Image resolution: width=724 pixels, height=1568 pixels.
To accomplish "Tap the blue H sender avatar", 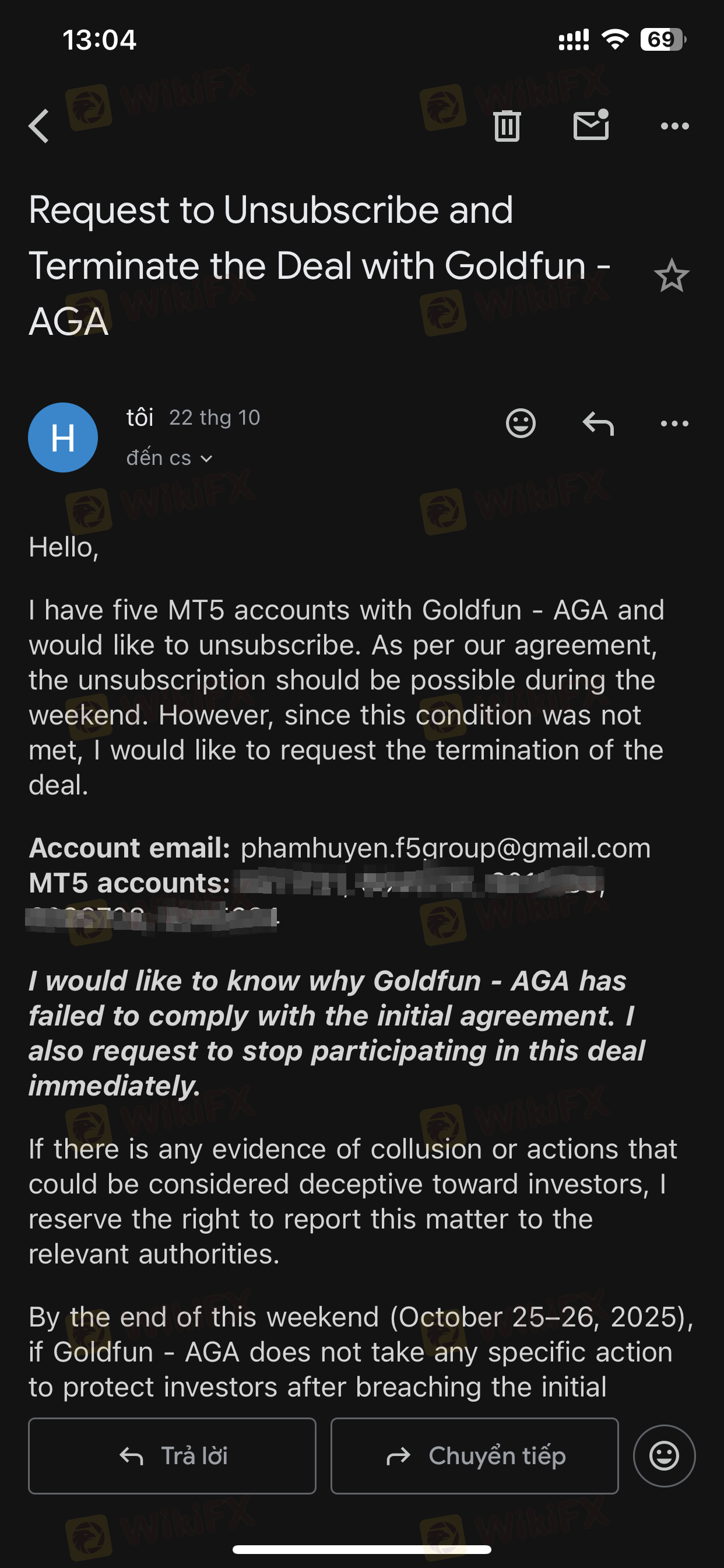I will 64,437.
